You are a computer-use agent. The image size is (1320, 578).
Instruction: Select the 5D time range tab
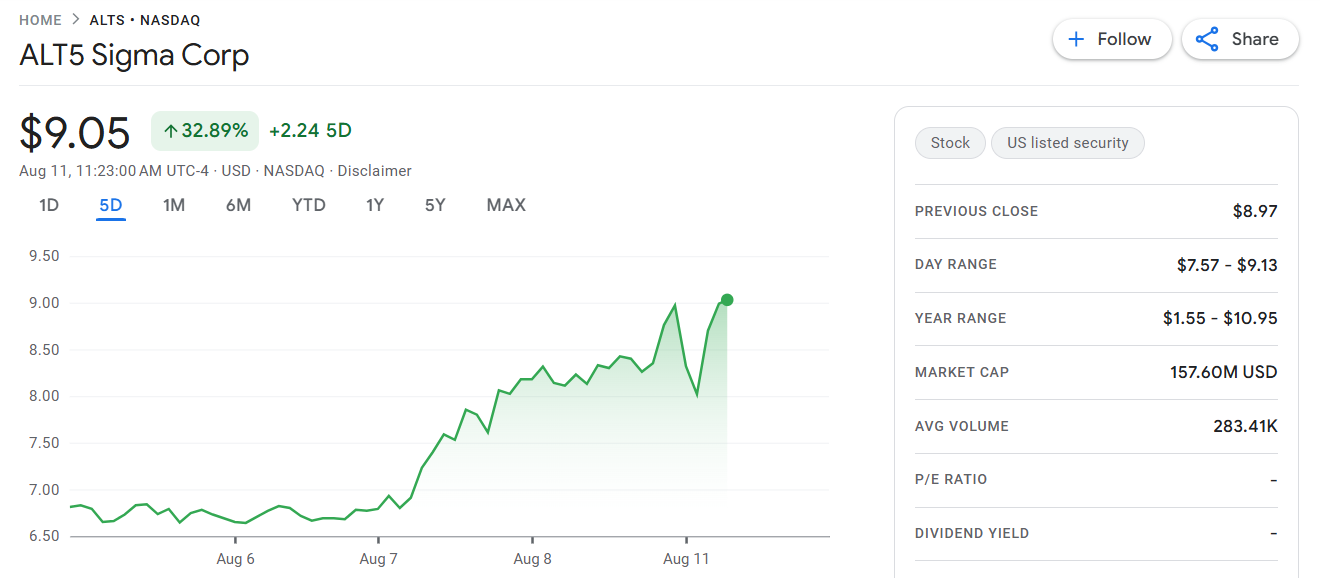pyautogui.click(x=111, y=205)
